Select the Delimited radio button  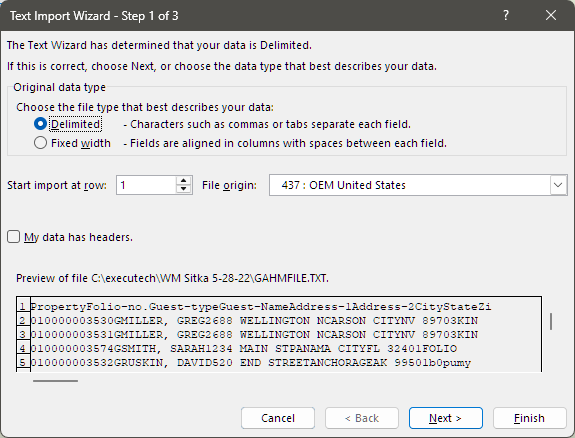click(x=40, y=124)
